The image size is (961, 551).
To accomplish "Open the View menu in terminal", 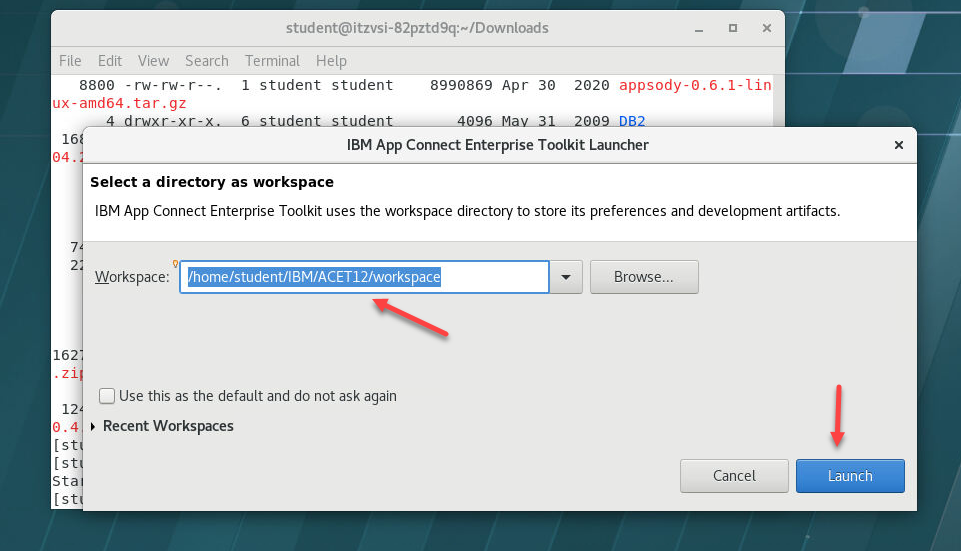I will tap(153, 61).
